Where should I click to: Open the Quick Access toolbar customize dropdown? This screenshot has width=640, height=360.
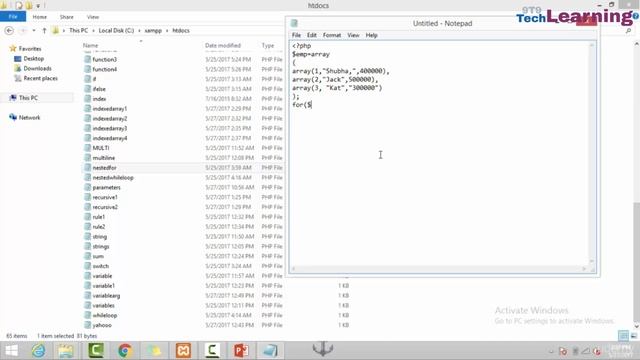38,6
